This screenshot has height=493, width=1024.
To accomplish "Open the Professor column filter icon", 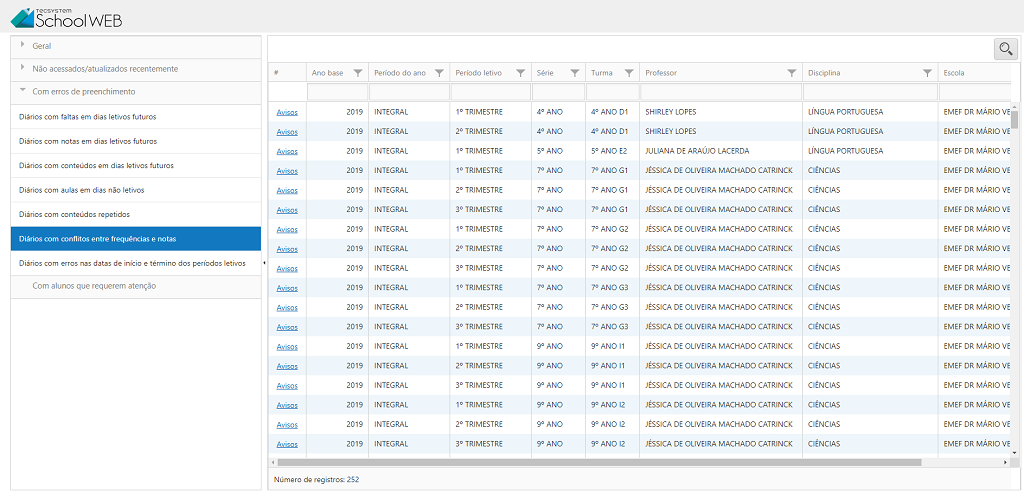I will pos(792,73).
